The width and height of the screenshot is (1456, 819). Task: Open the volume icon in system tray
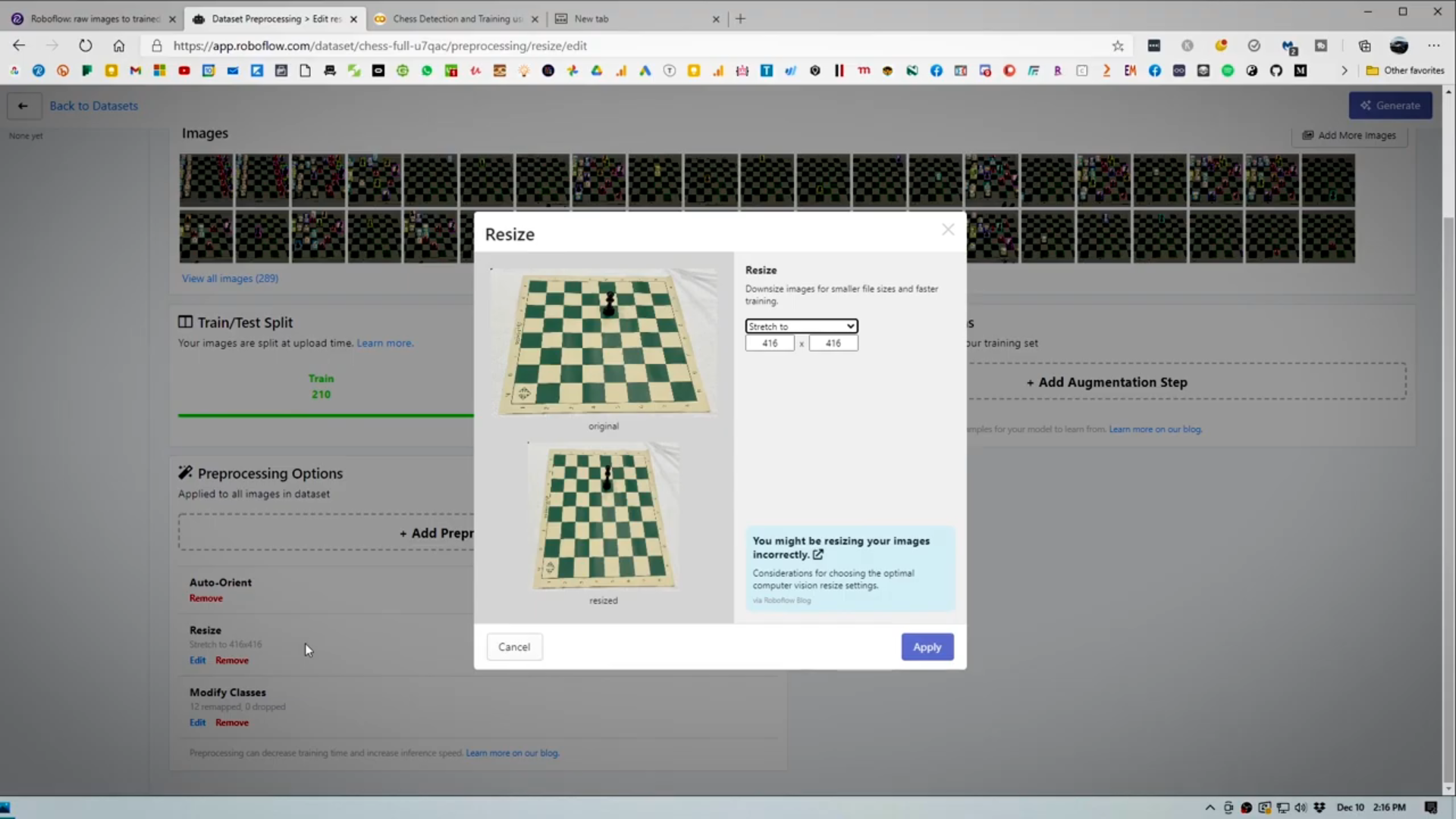click(1301, 808)
